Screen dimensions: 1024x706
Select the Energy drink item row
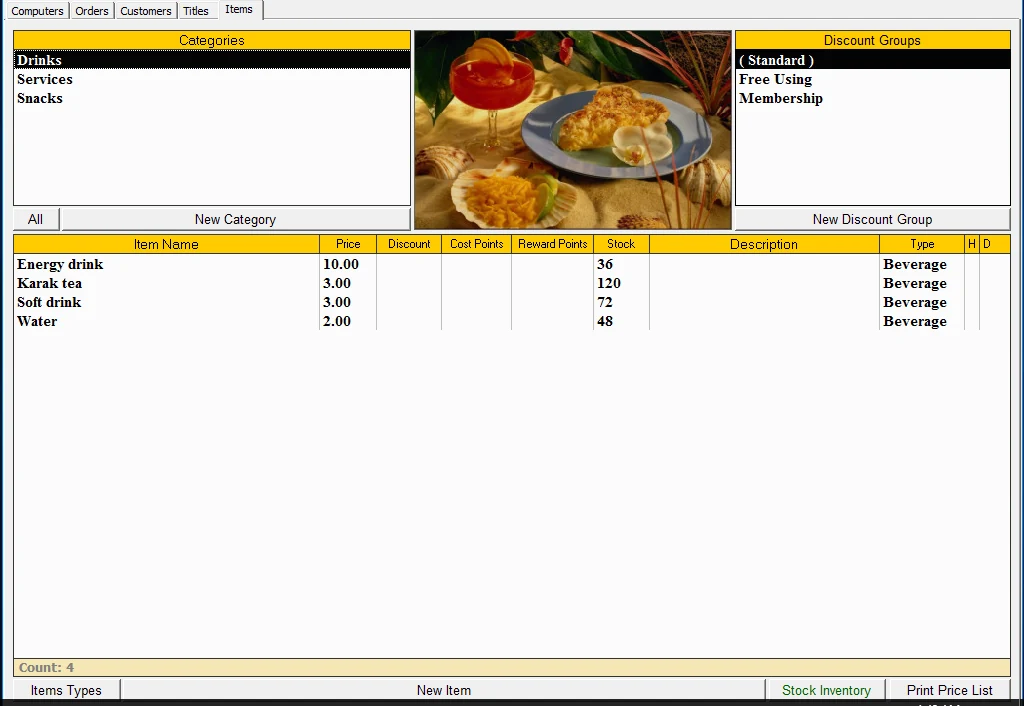pyautogui.click(x=512, y=264)
